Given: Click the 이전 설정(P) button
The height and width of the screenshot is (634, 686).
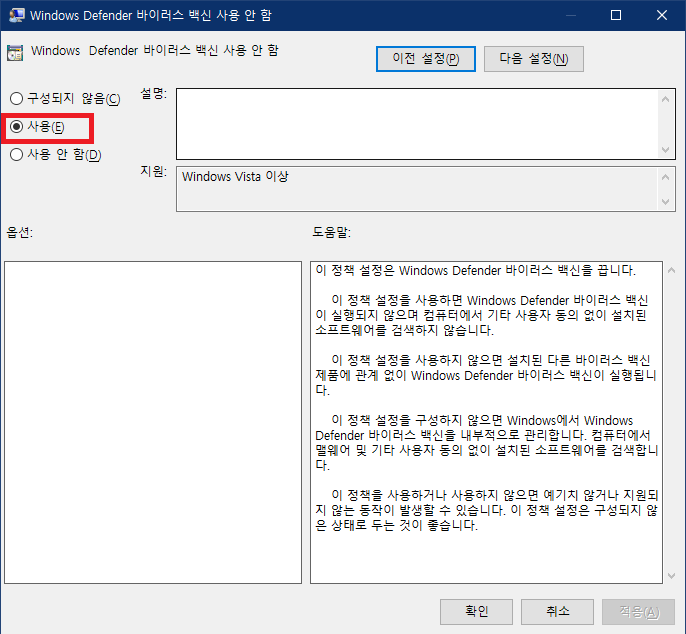Looking at the screenshot, I should click(x=425, y=59).
